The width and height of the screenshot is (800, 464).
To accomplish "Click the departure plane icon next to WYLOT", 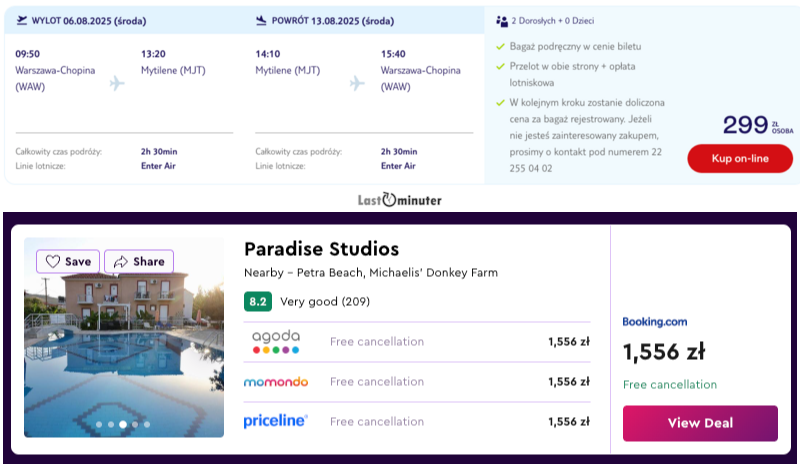I will click(21, 20).
